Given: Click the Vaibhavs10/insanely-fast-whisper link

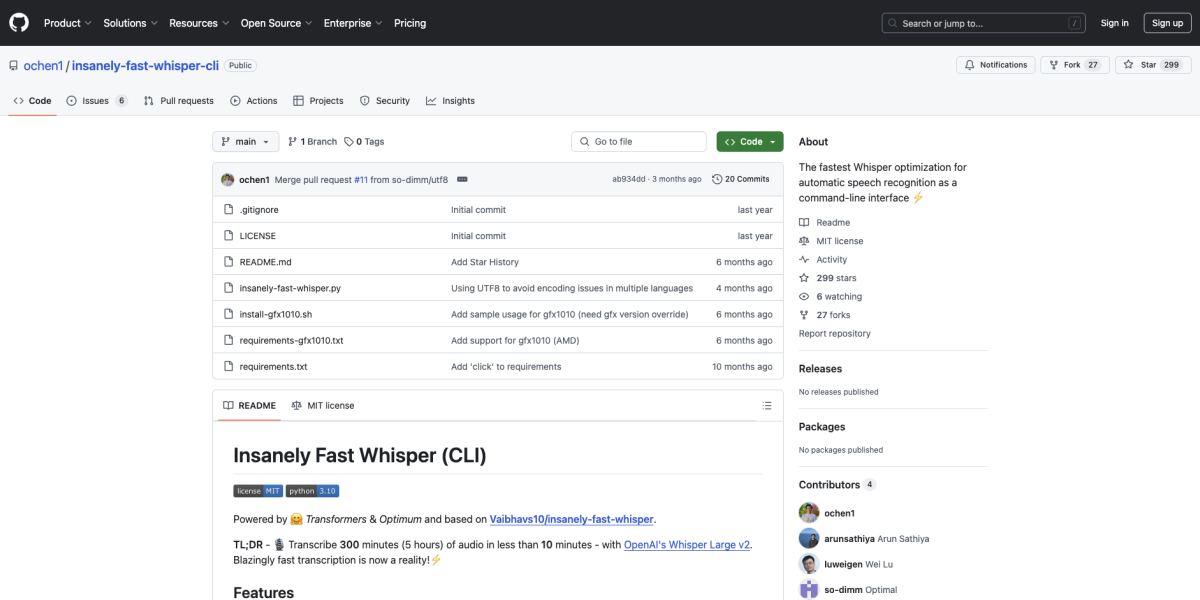Looking at the screenshot, I should click(571, 519).
